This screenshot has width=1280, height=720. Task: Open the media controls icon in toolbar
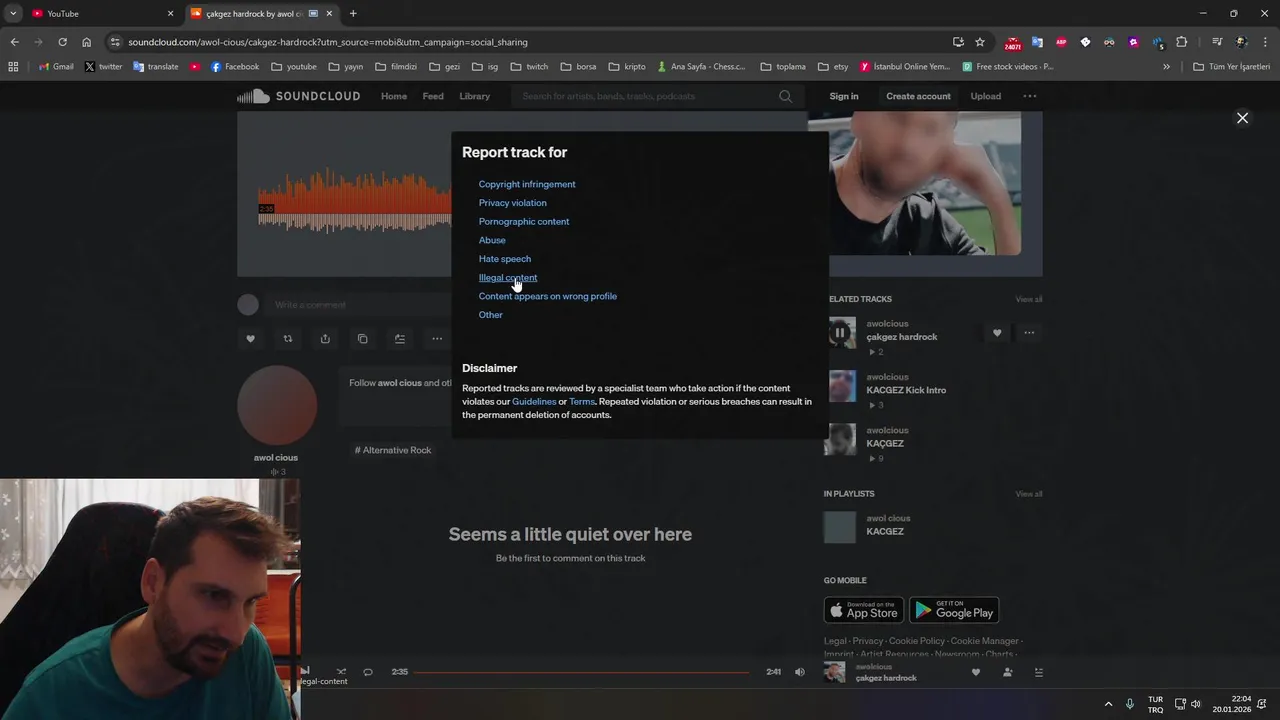[x=1217, y=42]
